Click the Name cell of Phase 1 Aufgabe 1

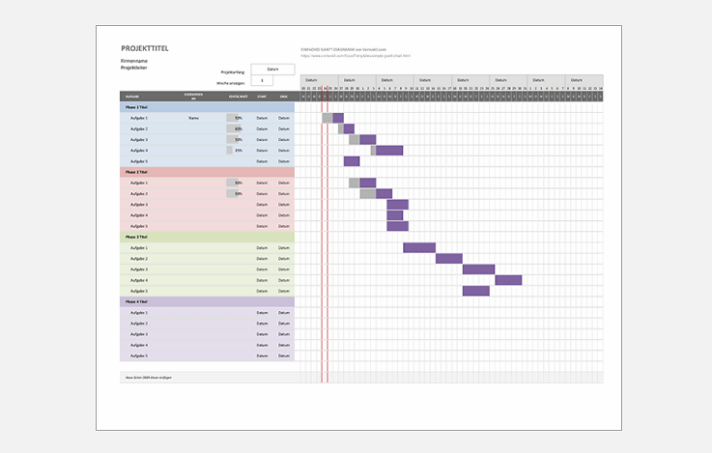click(194, 118)
